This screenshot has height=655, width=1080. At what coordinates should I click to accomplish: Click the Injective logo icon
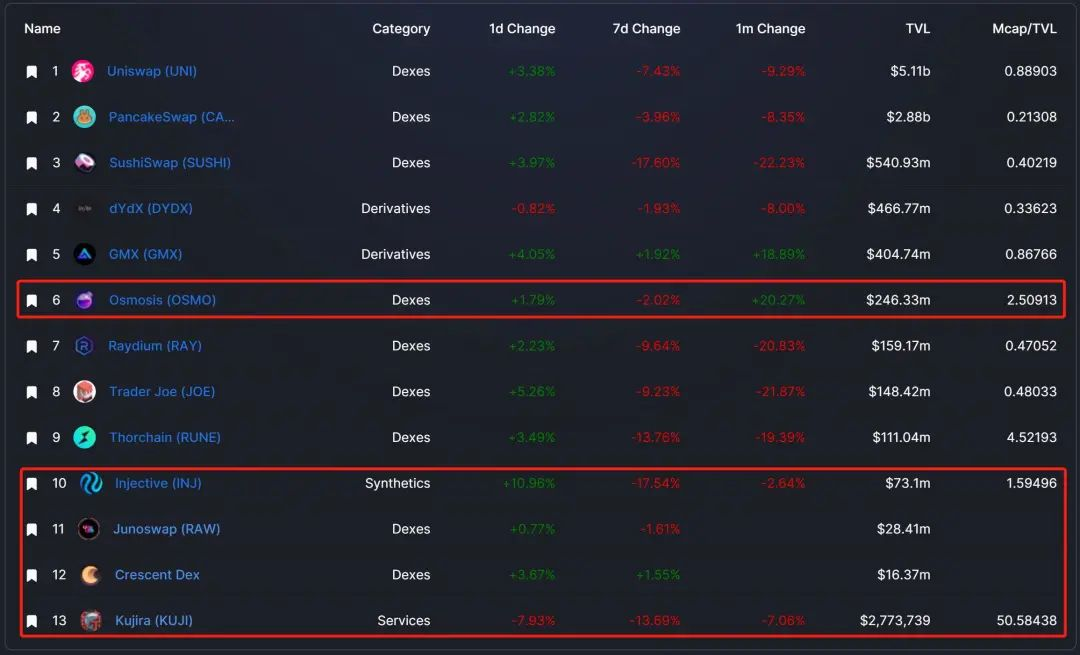(91, 484)
